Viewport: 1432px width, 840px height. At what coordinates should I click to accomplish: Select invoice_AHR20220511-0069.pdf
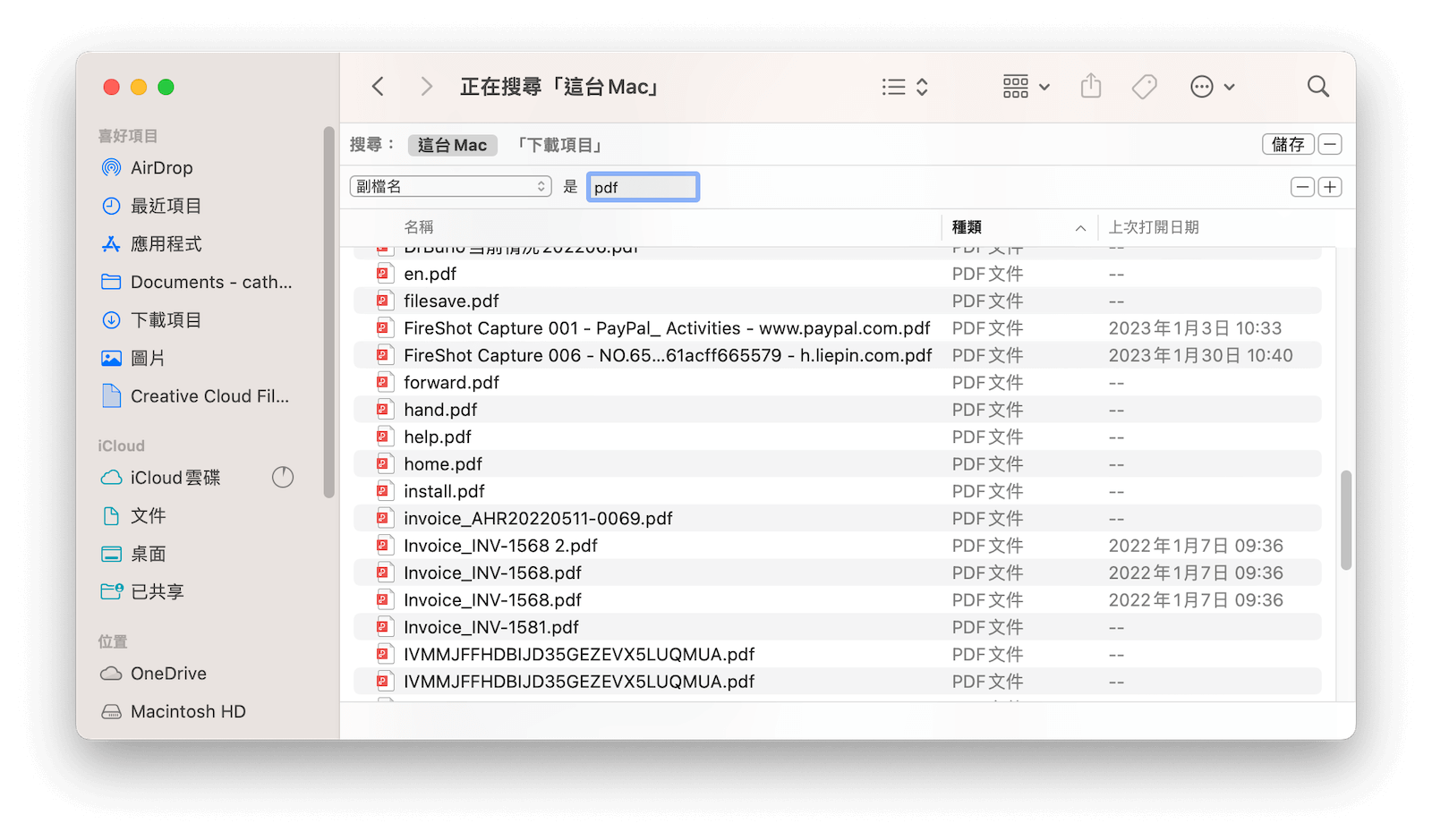pos(837,518)
